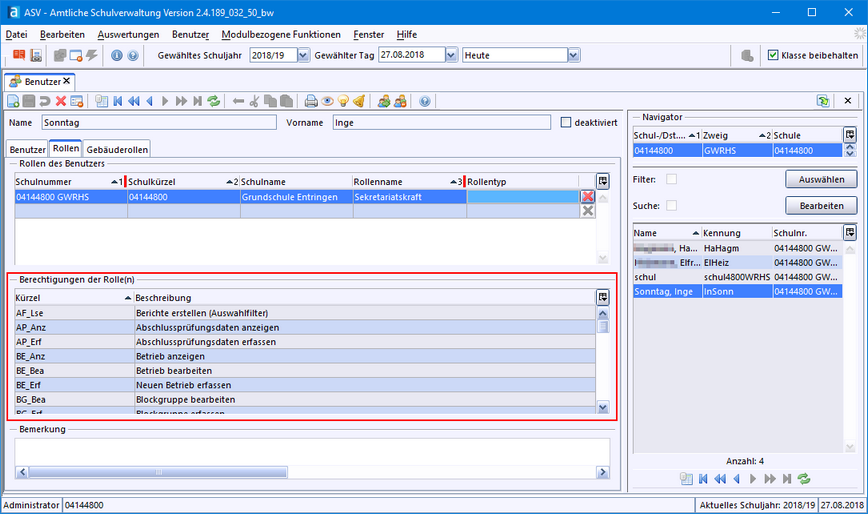Switch to the Gebäuderollen tab
Viewport: 868px width, 514px height.
[x=118, y=149]
